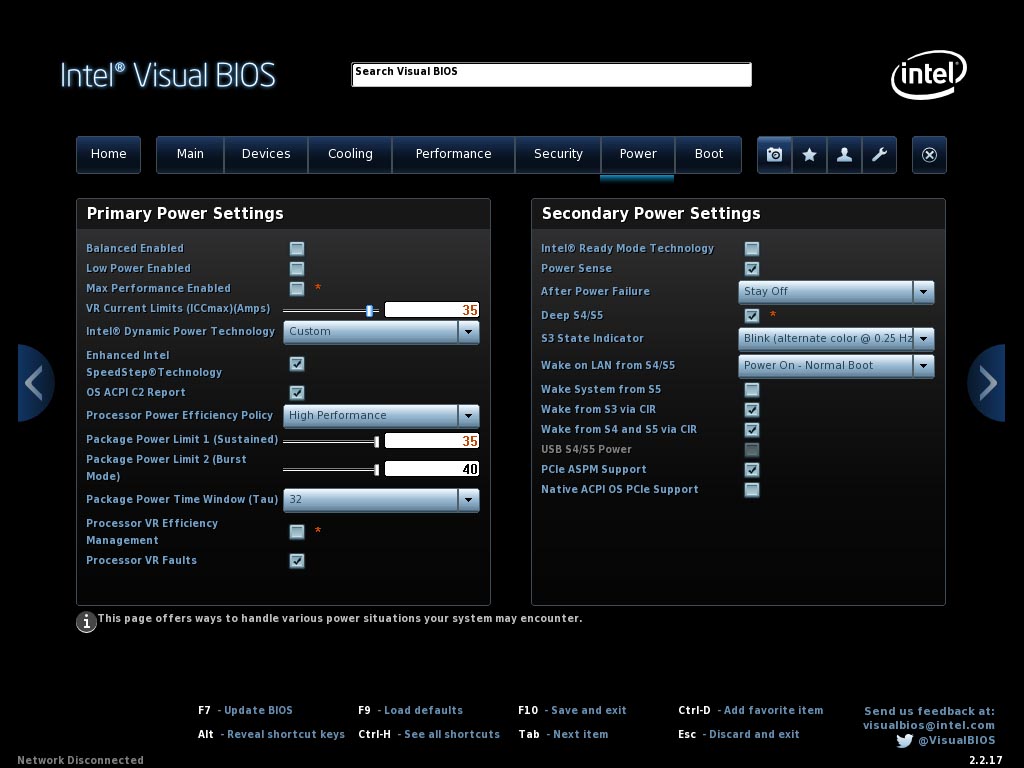Open After Power Failure dropdown

click(x=836, y=292)
